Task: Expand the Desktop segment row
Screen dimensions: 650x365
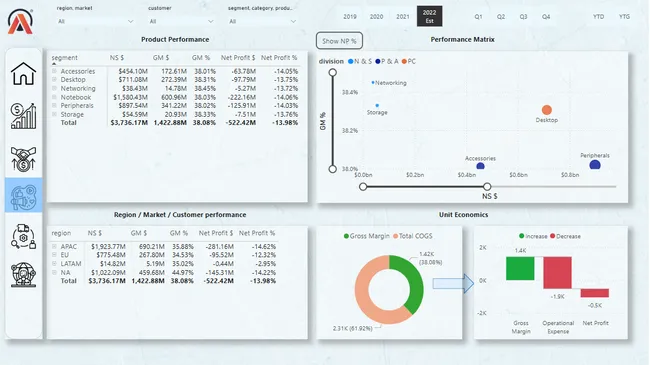Action: pyautogui.click(x=54, y=80)
